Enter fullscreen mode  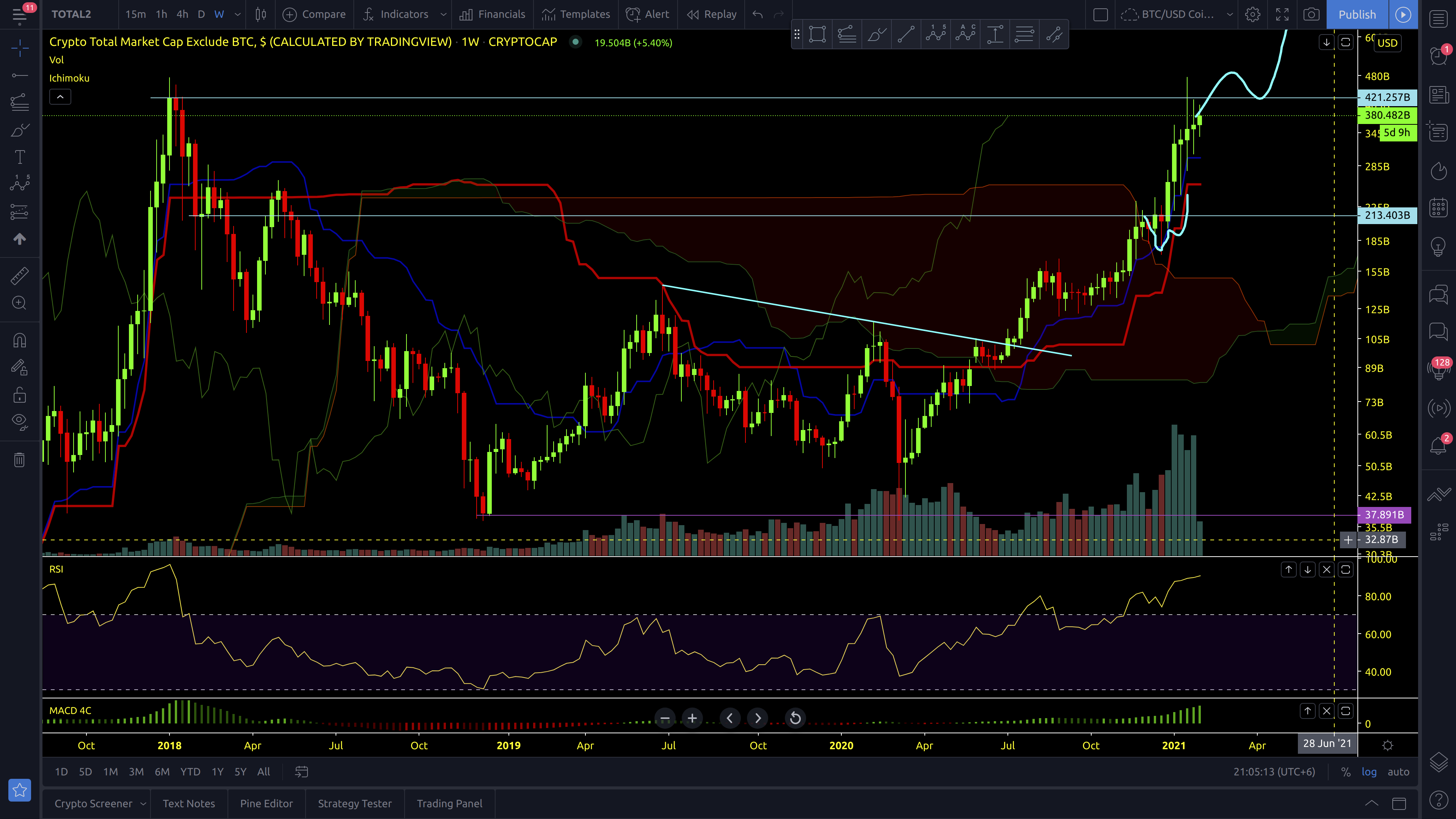[x=1282, y=14]
